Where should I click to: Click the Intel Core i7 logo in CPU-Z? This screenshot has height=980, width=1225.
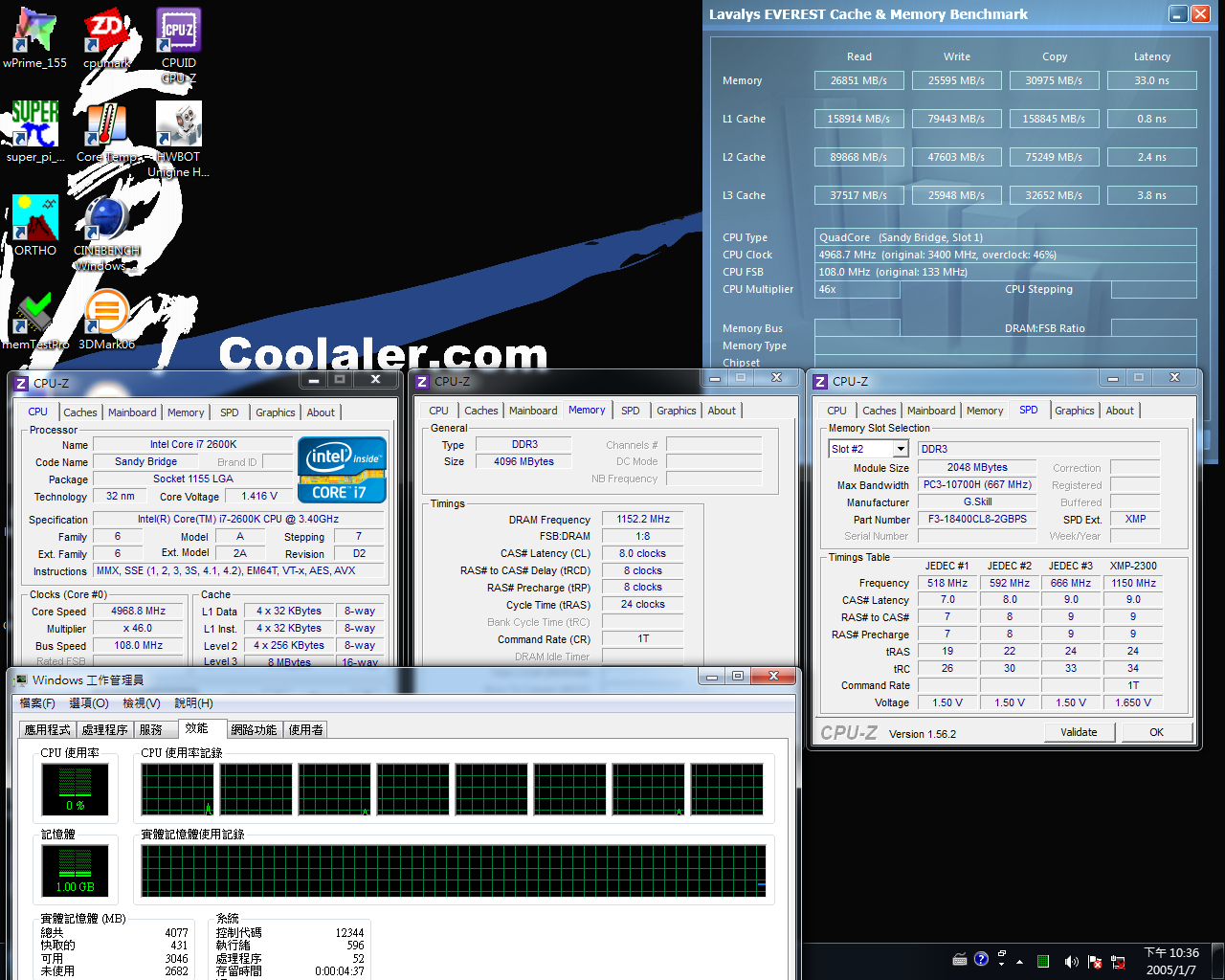click(x=343, y=469)
